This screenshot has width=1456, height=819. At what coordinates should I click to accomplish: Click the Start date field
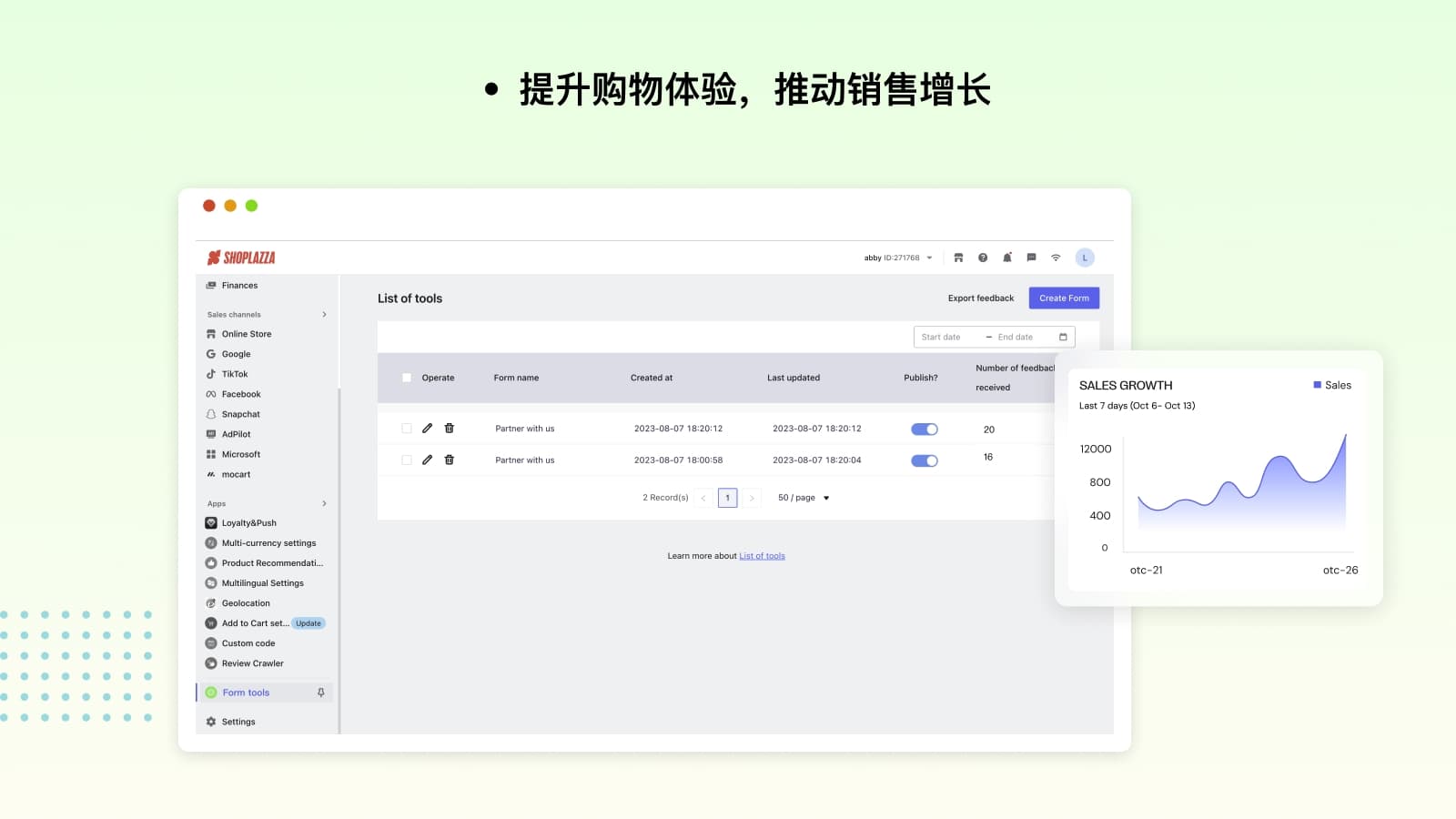[941, 337]
